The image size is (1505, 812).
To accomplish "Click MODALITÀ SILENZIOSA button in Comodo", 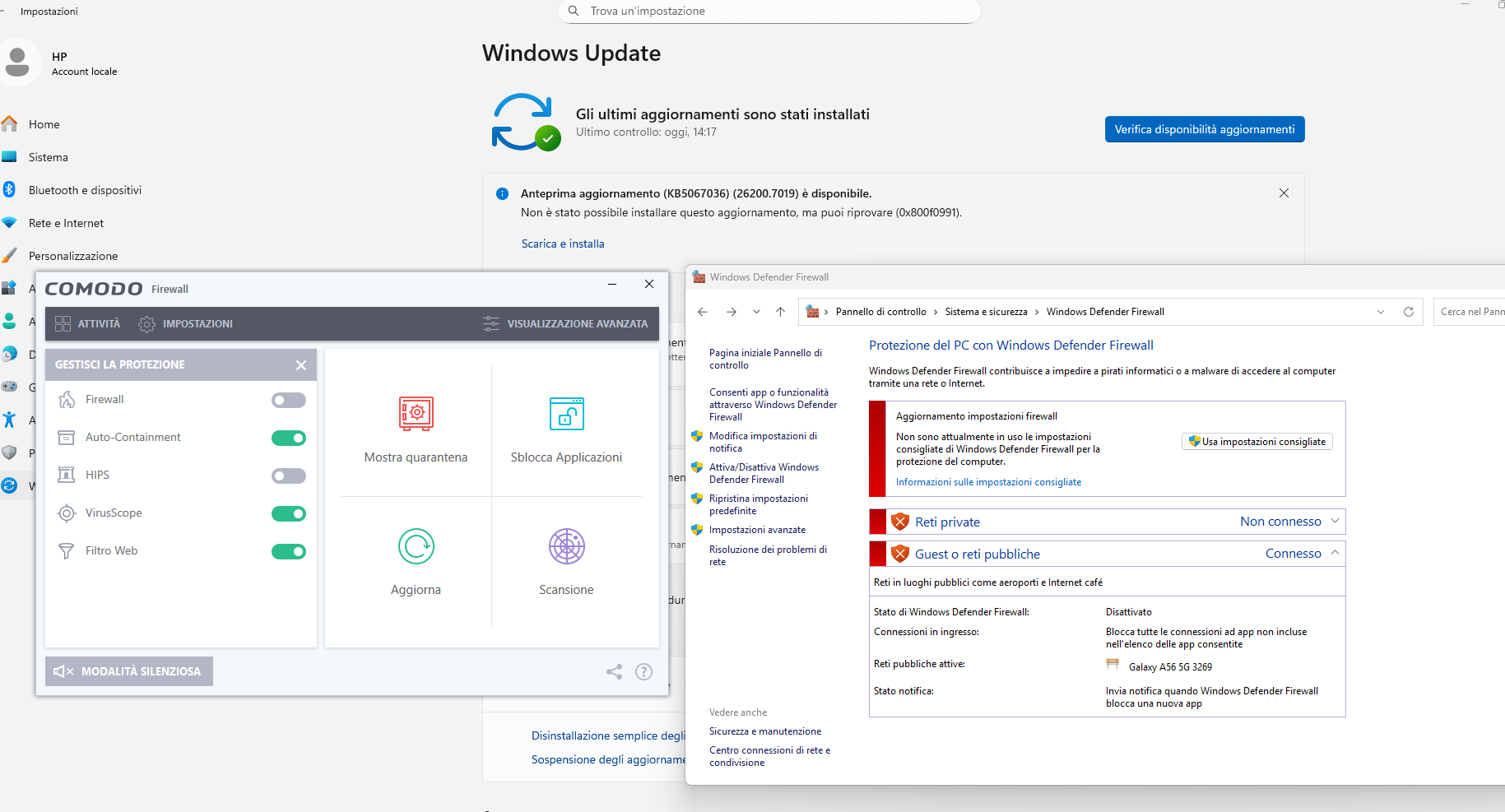I will (x=129, y=671).
